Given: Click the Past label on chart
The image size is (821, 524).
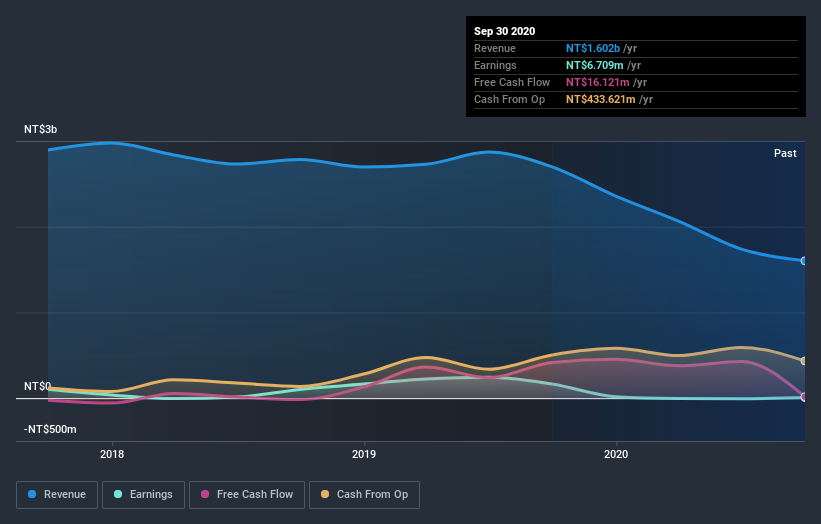Looking at the screenshot, I should coord(785,153).
